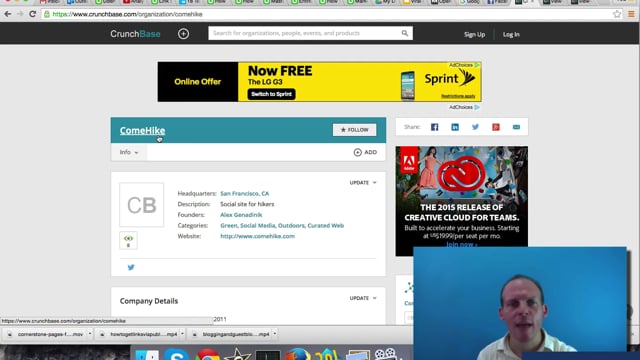Select the Green category link
The width and height of the screenshot is (640, 360).
pyautogui.click(x=229, y=225)
